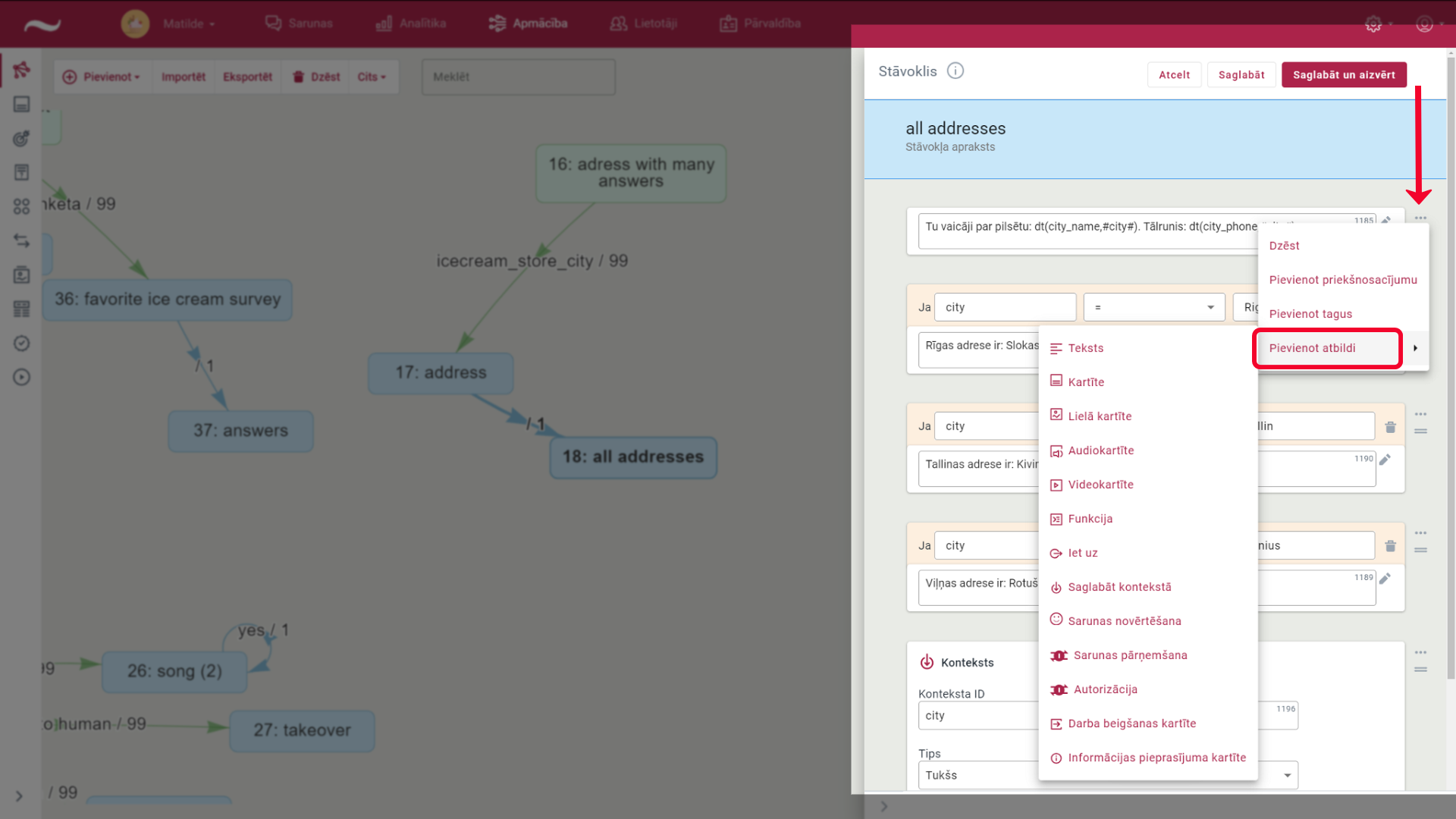Screen dimensions: 1456x819
Task: Click drag handle beside Tallinn condition block
Action: (1420, 431)
